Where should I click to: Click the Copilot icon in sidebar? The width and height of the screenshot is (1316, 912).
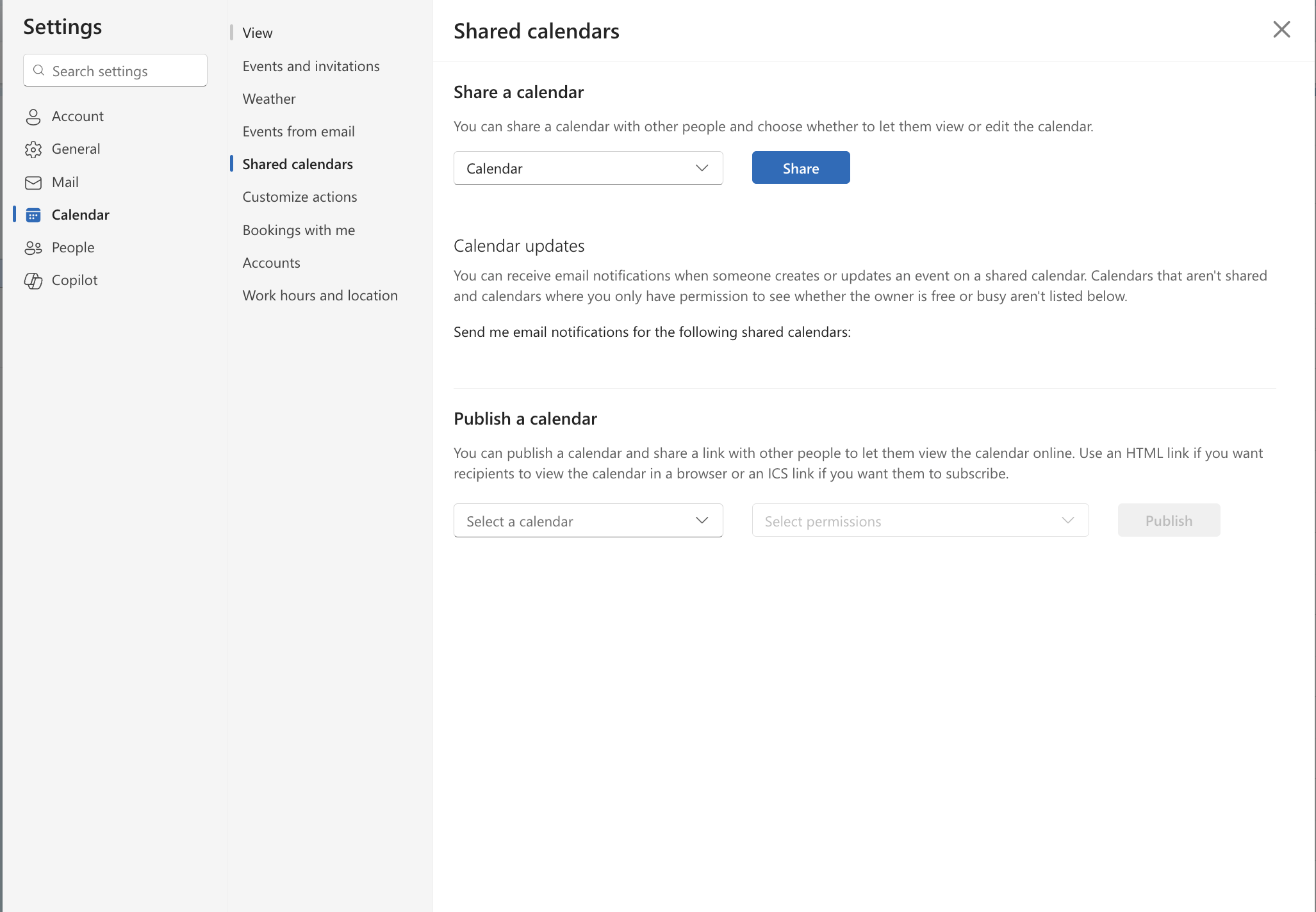pos(33,281)
